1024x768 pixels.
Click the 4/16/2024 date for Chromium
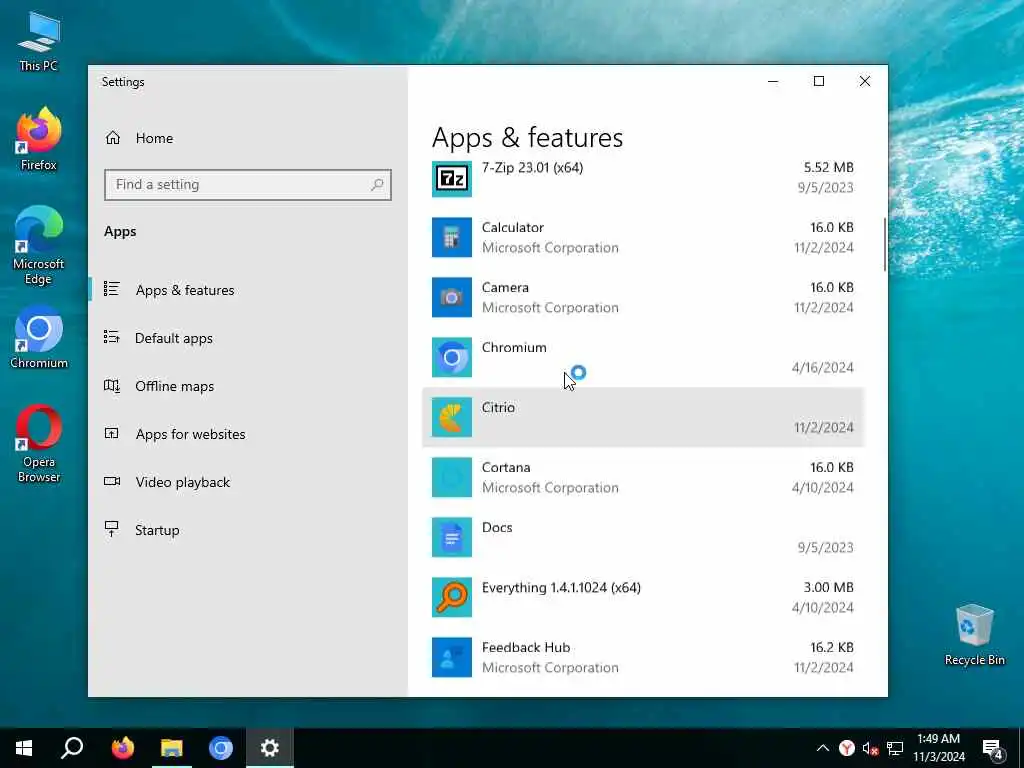822,368
